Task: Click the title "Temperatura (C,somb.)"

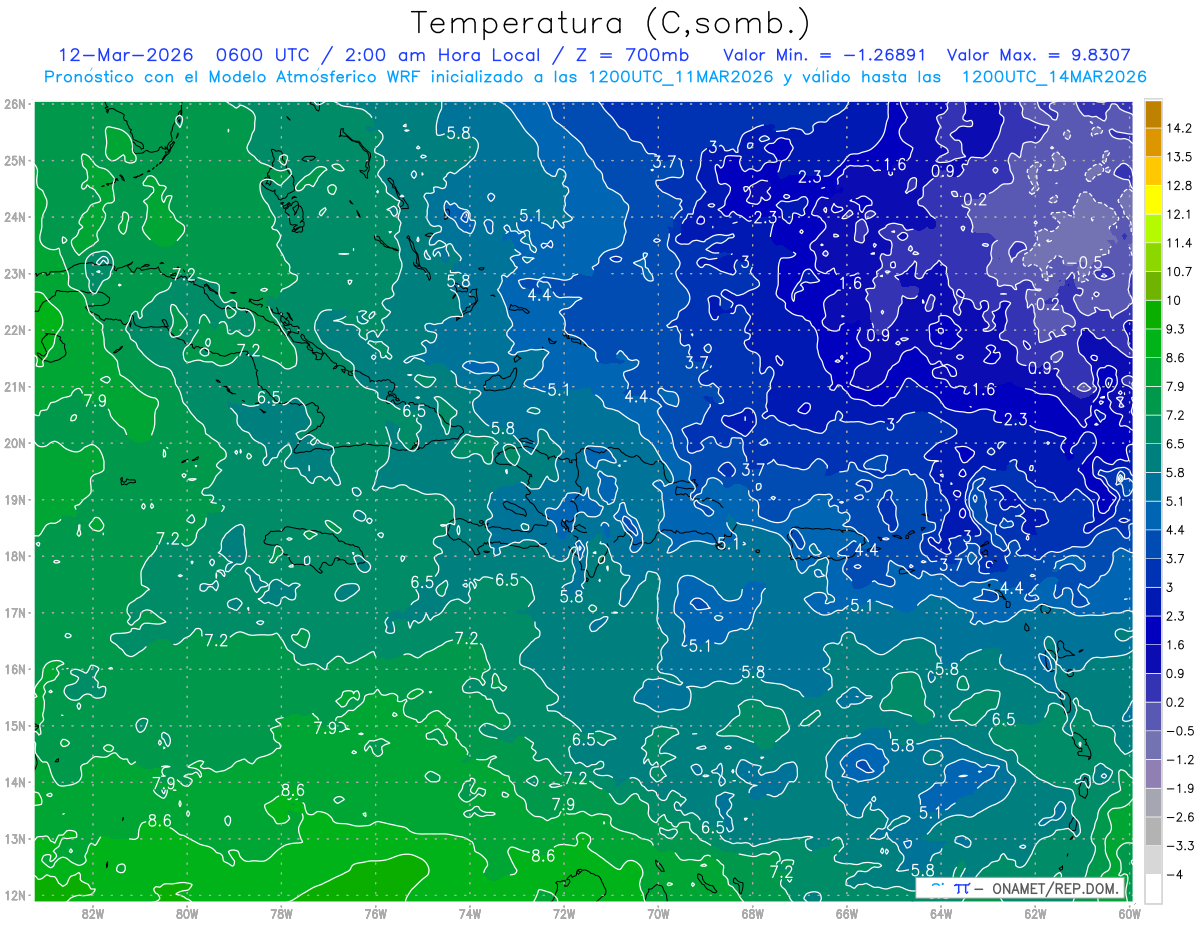Action: point(609,23)
